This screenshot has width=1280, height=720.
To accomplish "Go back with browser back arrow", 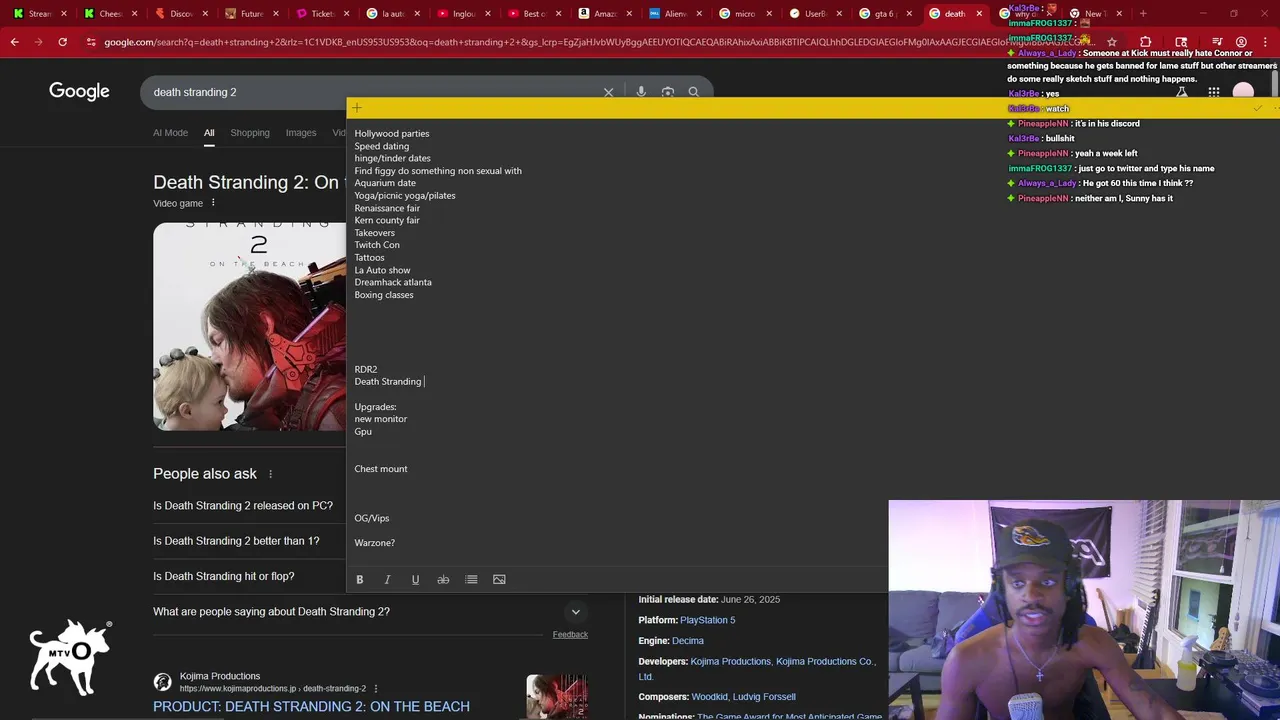I will [x=15, y=42].
